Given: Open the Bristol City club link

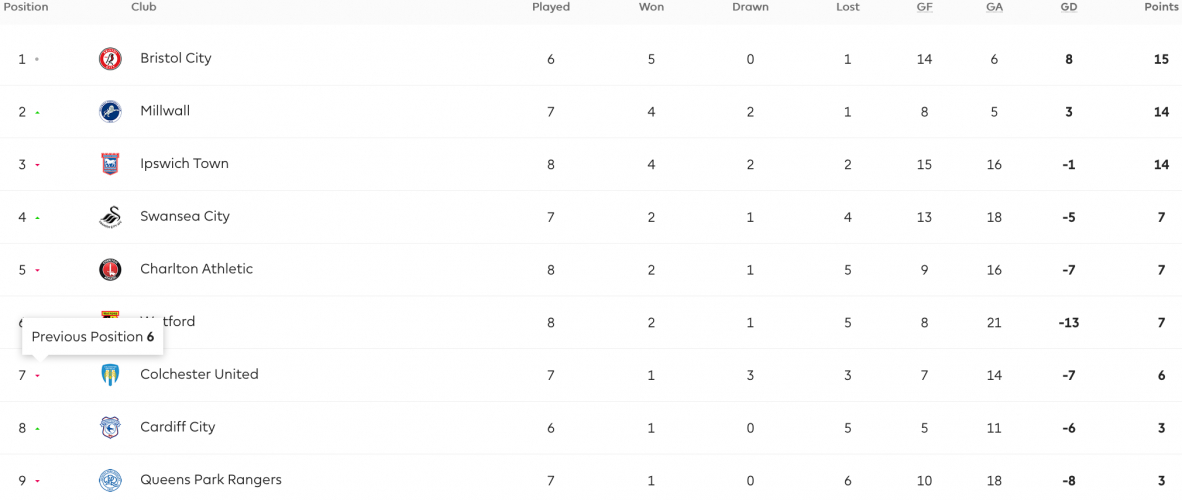Looking at the screenshot, I should (x=176, y=58).
